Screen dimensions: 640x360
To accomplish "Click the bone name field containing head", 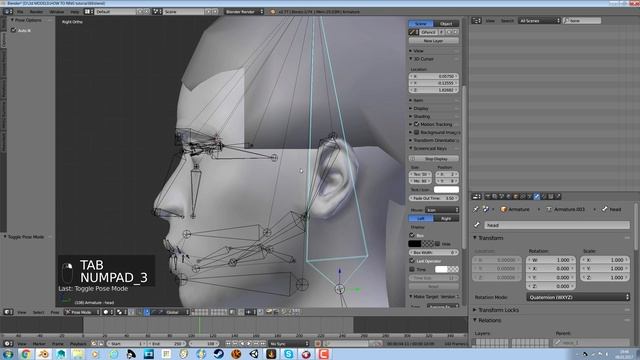I will pyautogui.click(x=557, y=225).
